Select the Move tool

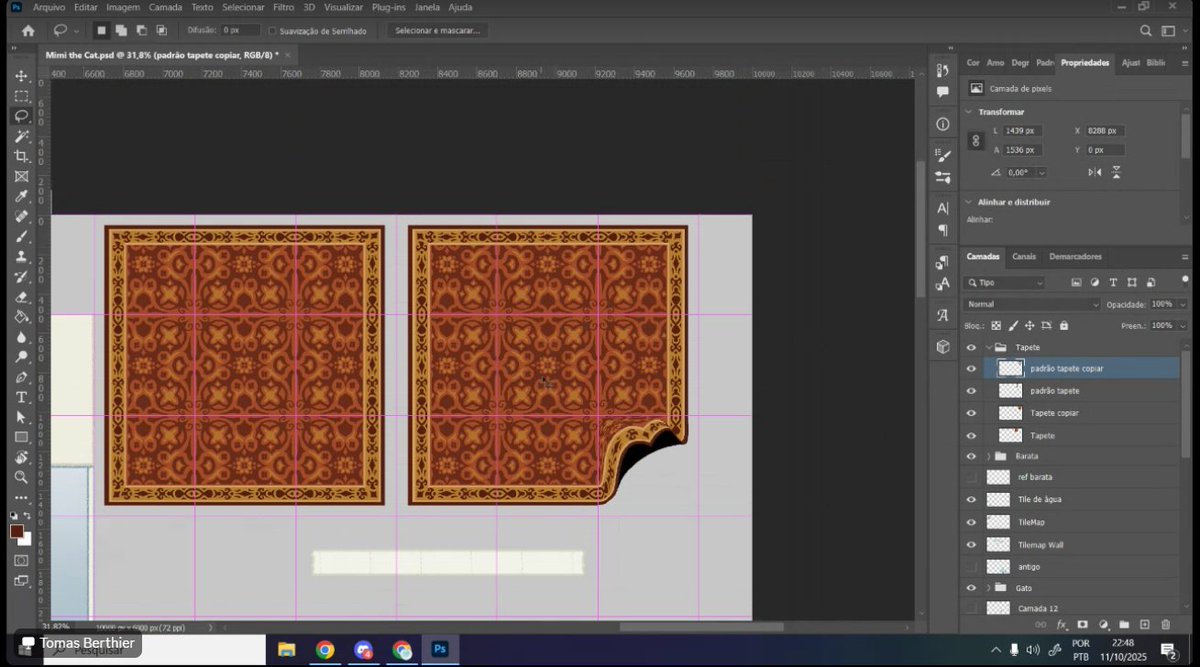click(x=22, y=75)
